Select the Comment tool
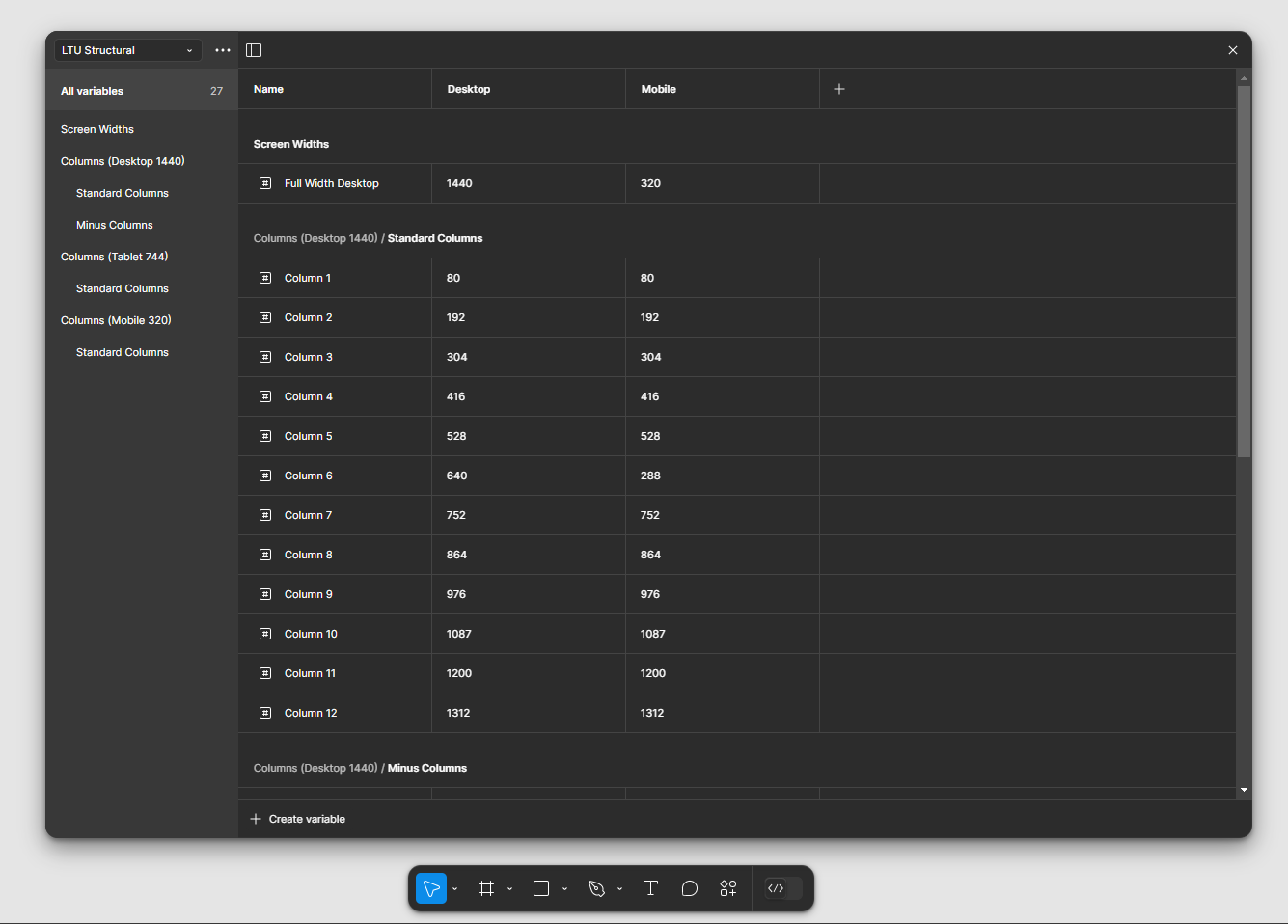This screenshot has width=1288, height=924. [689, 888]
